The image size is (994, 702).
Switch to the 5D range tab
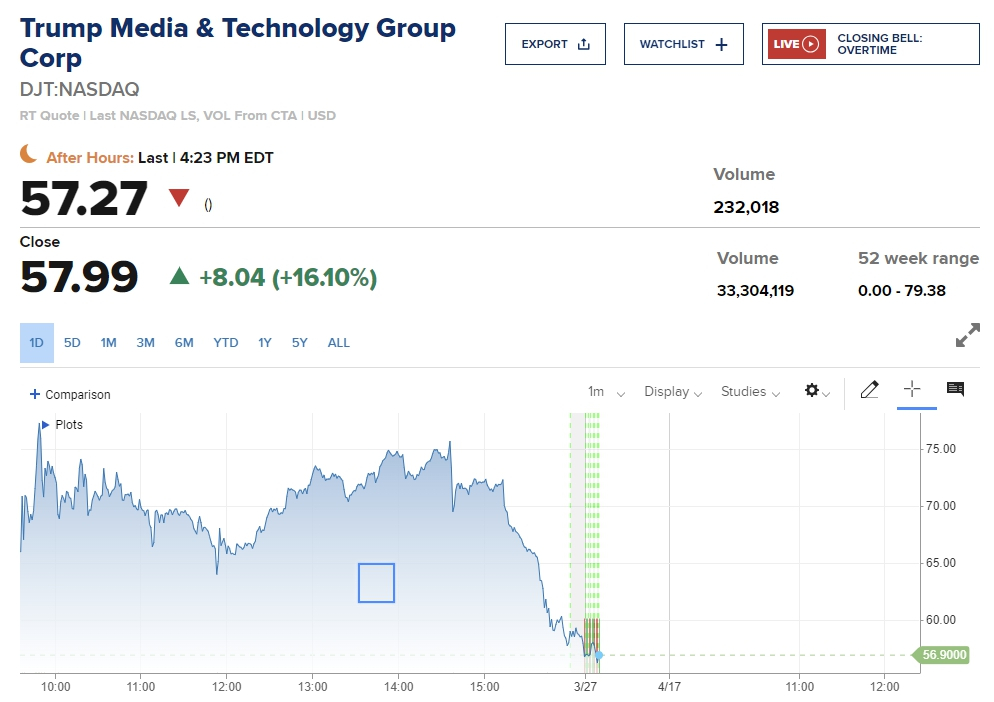(x=72, y=343)
